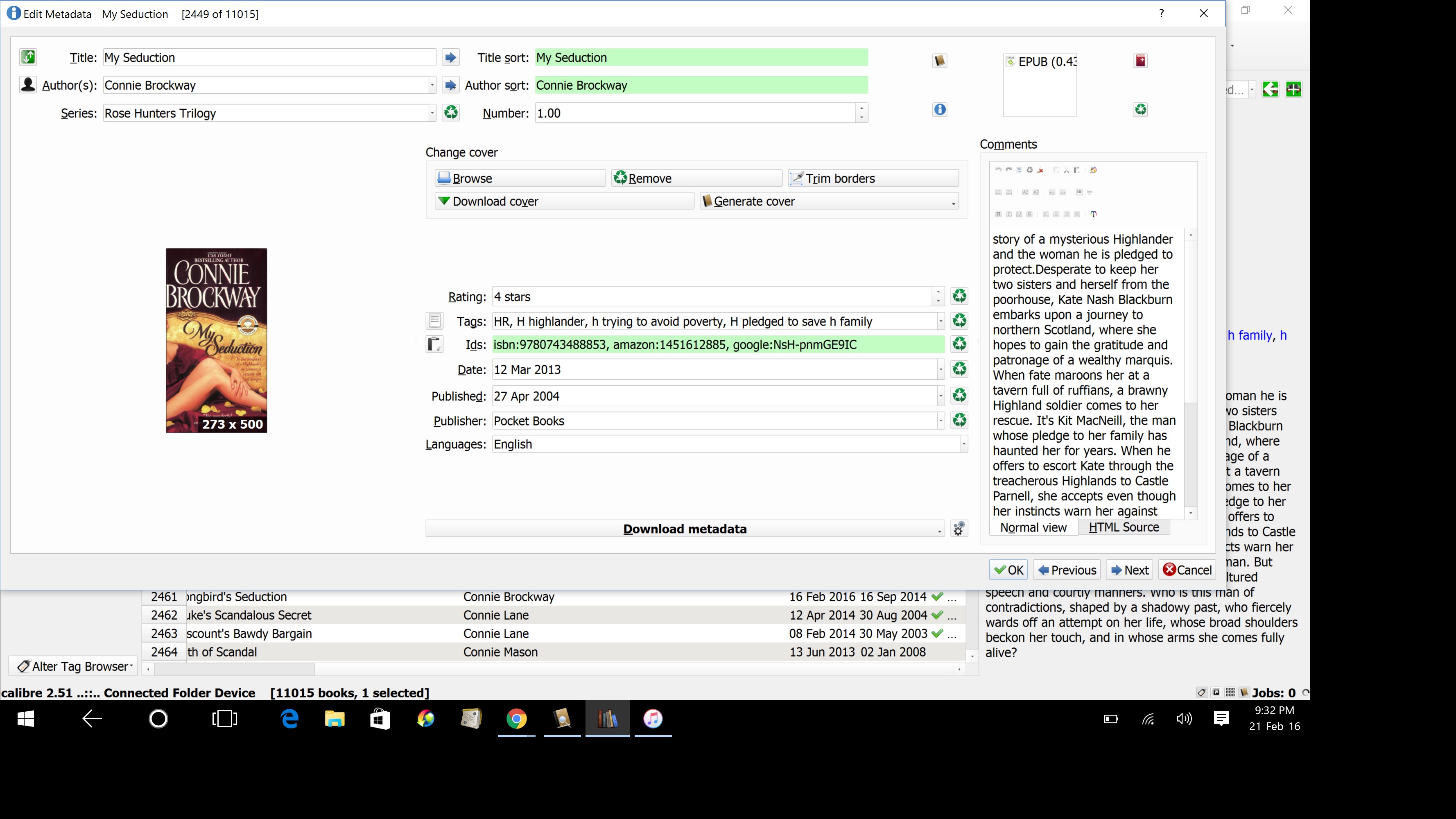Switch to Normal view tab
Screen dimensions: 1456x819
1033,527
